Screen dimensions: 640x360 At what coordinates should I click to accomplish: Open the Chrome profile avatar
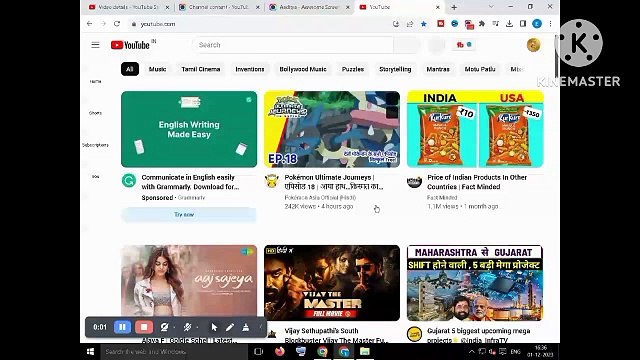[x=537, y=24]
